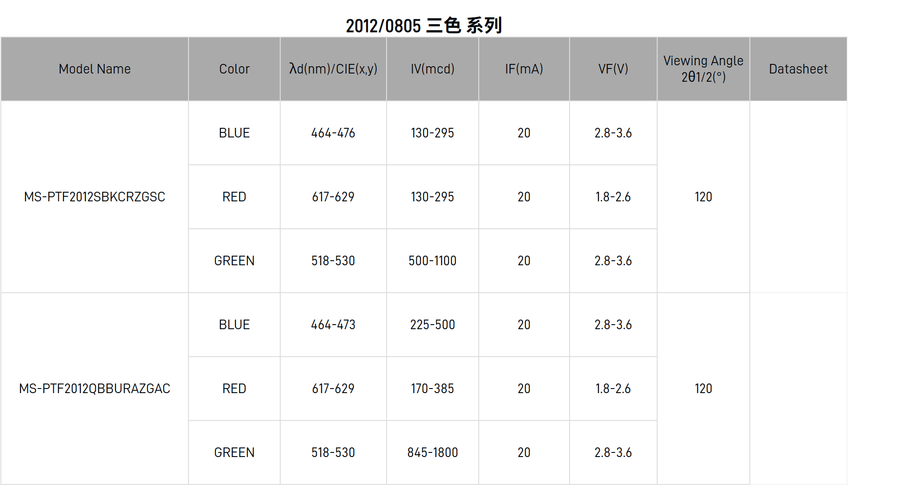Click the Viewing Angle 2θ1/2(°) header
The image size is (900, 494).
coord(703,69)
